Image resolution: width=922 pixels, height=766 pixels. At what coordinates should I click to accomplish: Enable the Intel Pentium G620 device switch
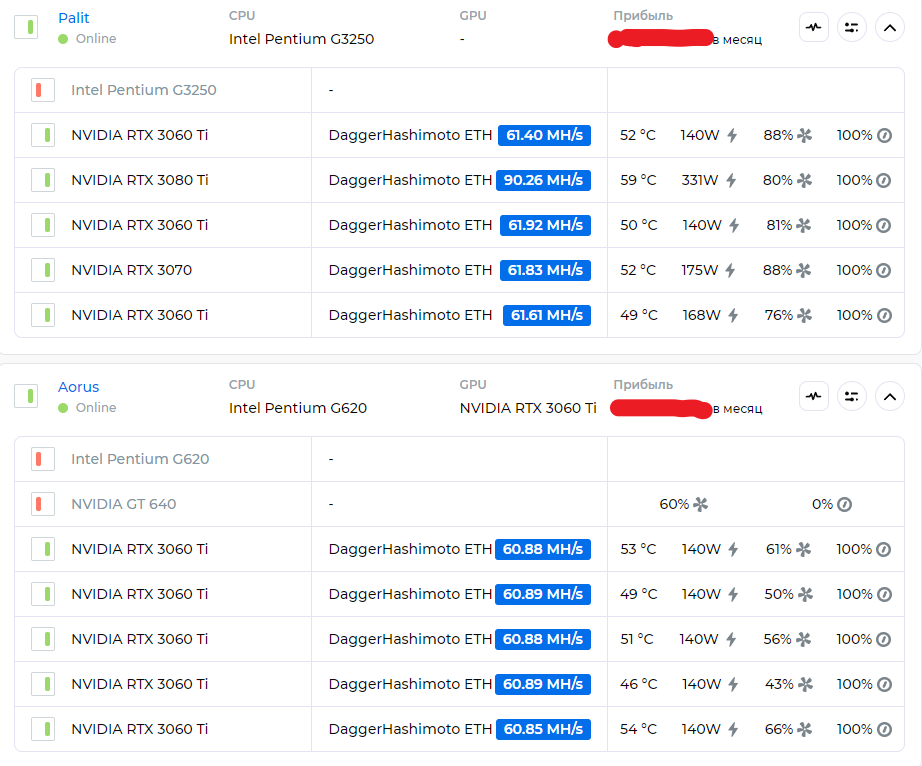pyautogui.click(x=43, y=459)
